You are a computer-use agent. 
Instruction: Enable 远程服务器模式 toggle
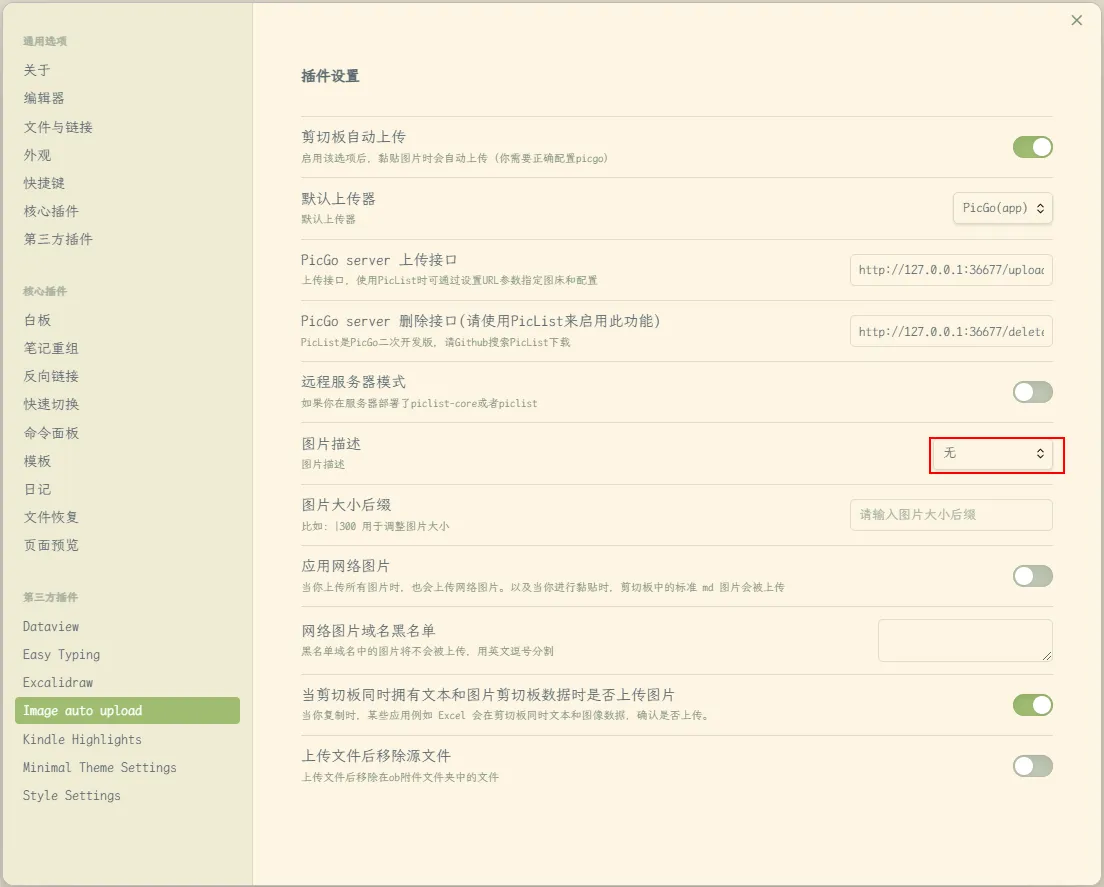(1032, 392)
